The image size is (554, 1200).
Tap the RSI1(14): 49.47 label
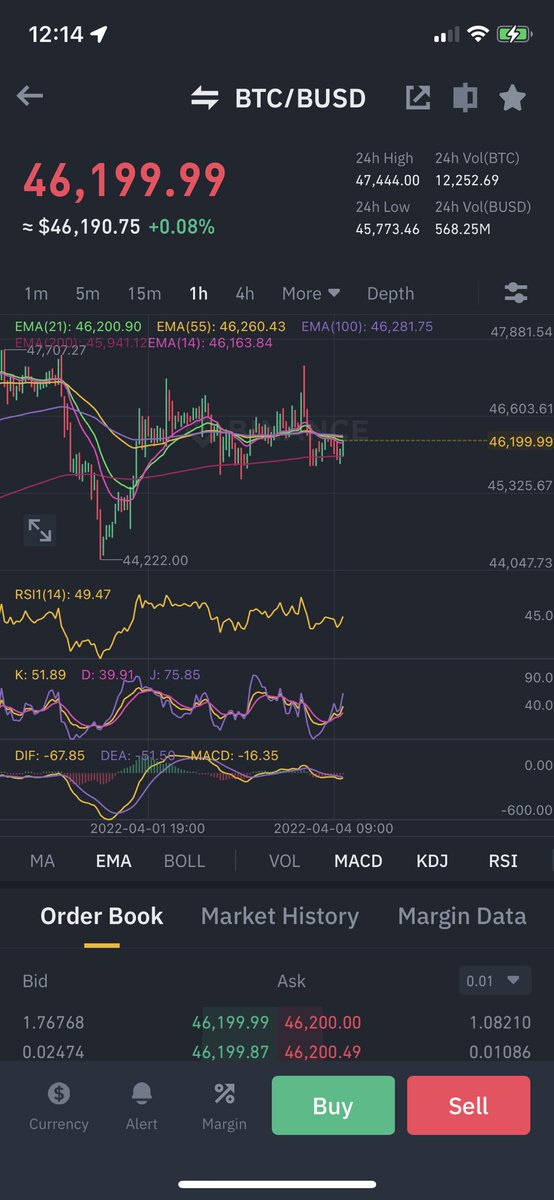click(x=63, y=594)
